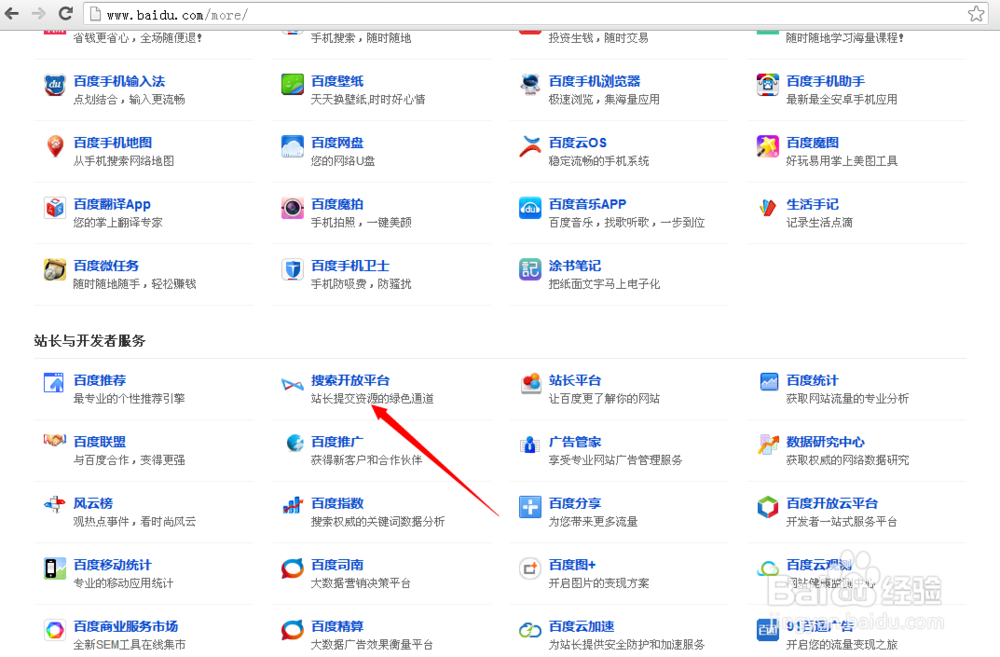Click the 生活手记 icon

[x=768, y=208]
